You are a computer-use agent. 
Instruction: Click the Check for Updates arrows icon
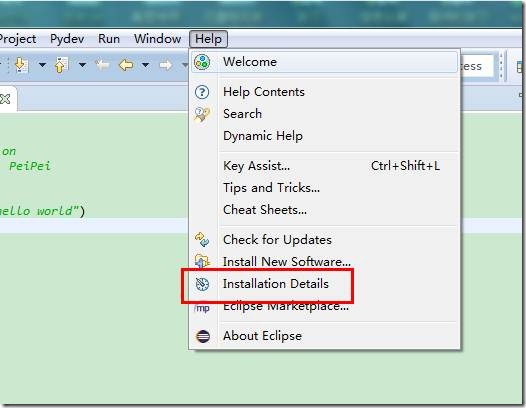click(x=202, y=240)
